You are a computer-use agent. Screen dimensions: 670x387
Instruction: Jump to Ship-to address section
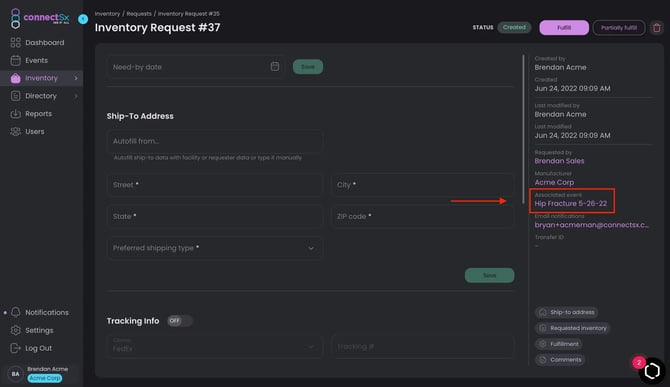[x=566, y=312]
